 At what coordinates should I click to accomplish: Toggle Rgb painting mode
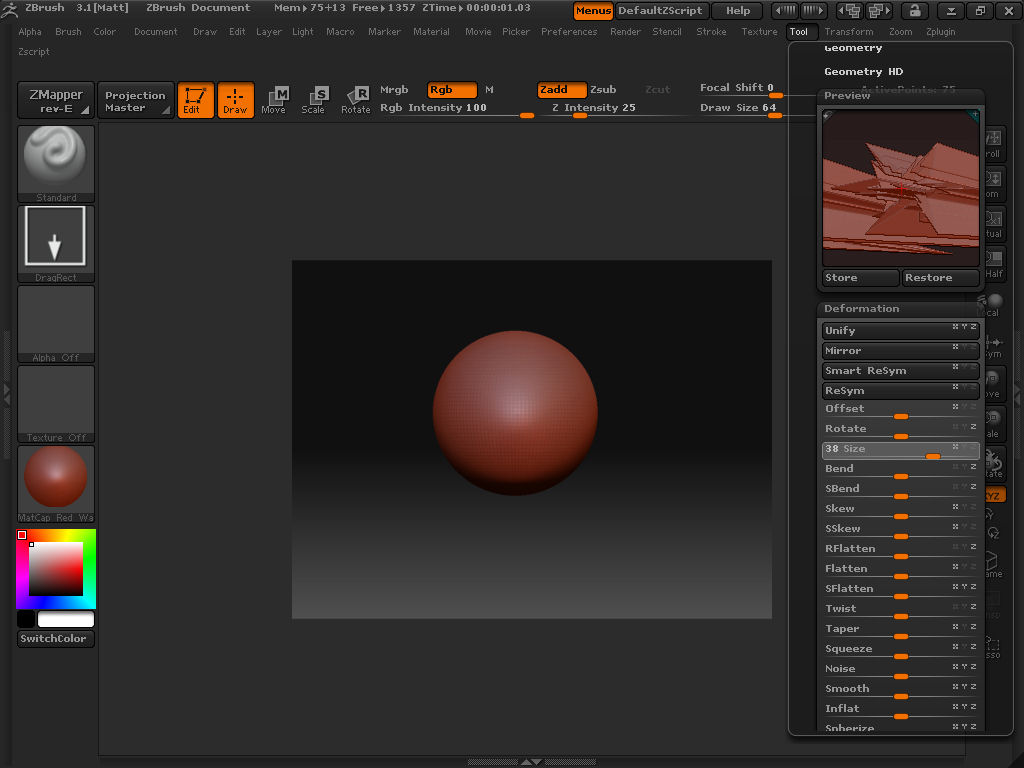tap(452, 89)
